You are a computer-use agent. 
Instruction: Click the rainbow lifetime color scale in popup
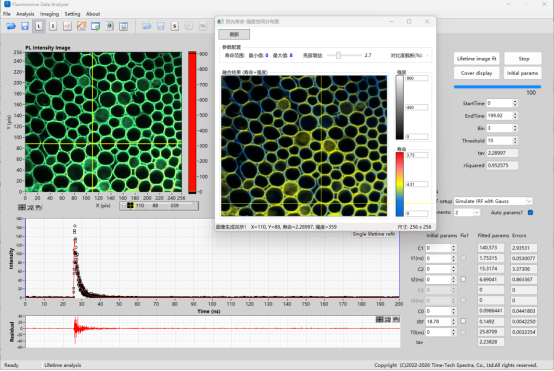pos(400,184)
